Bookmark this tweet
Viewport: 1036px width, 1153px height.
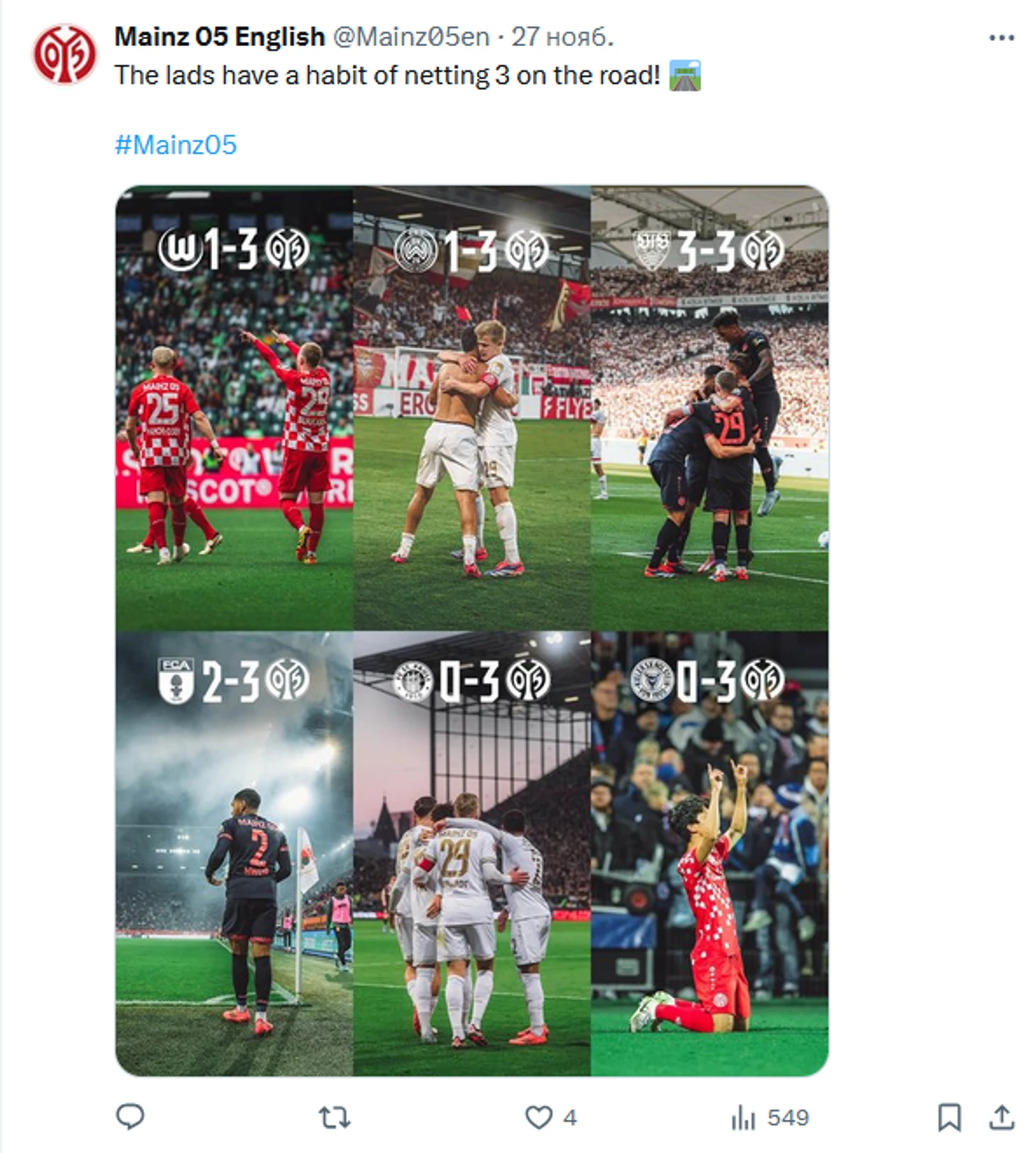coord(949,1118)
